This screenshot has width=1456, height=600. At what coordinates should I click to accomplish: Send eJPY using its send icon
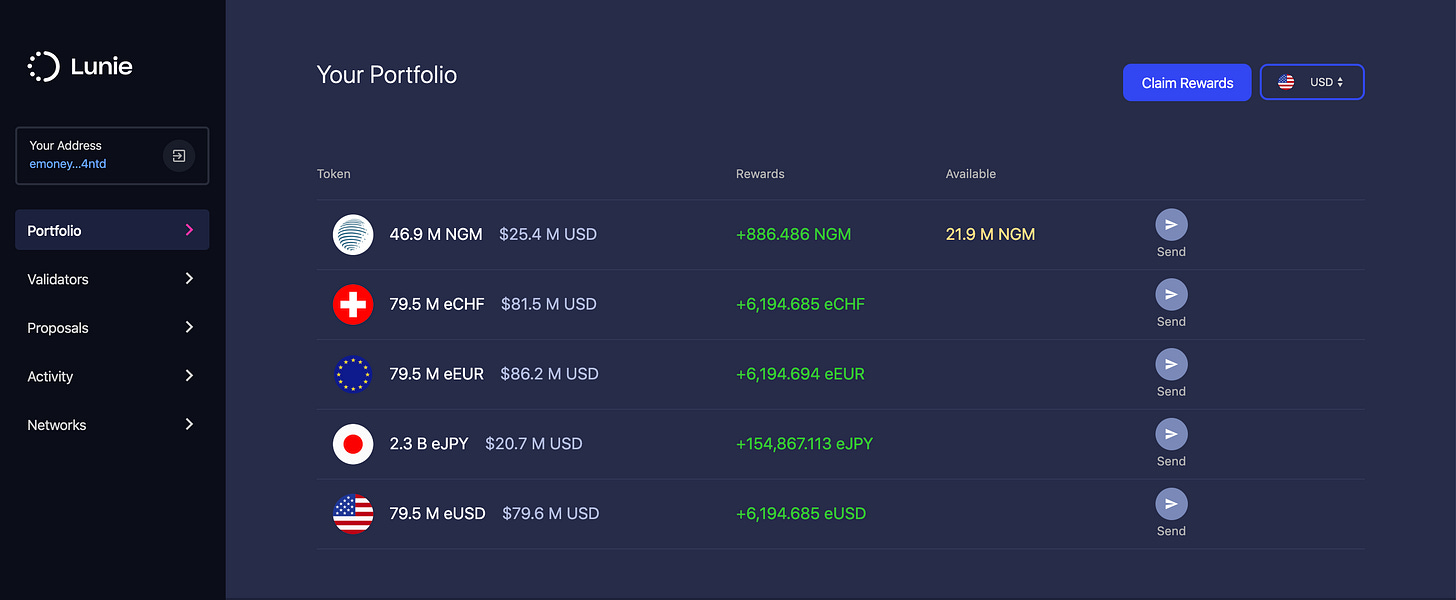pyautogui.click(x=1171, y=434)
